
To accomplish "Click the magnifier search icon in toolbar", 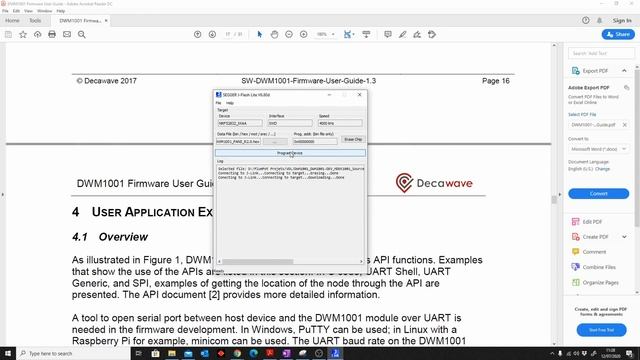I will pos(82,35).
